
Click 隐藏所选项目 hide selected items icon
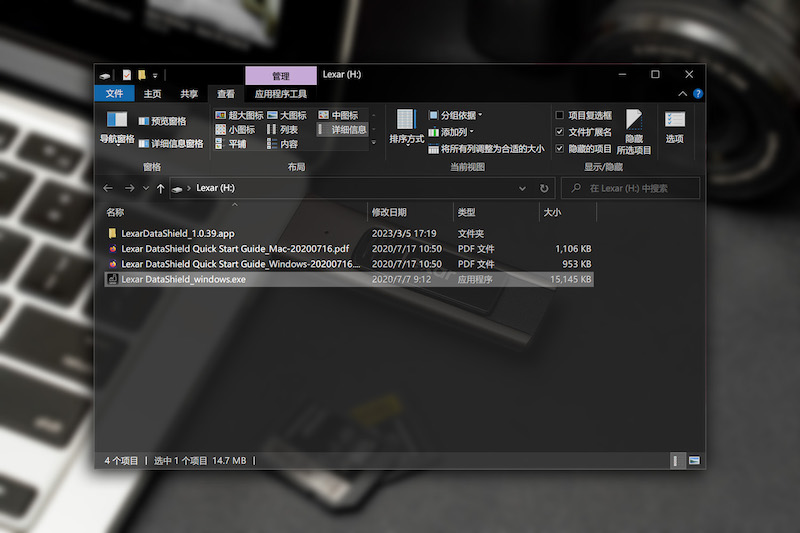pyautogui.click(x=634, y=131)
